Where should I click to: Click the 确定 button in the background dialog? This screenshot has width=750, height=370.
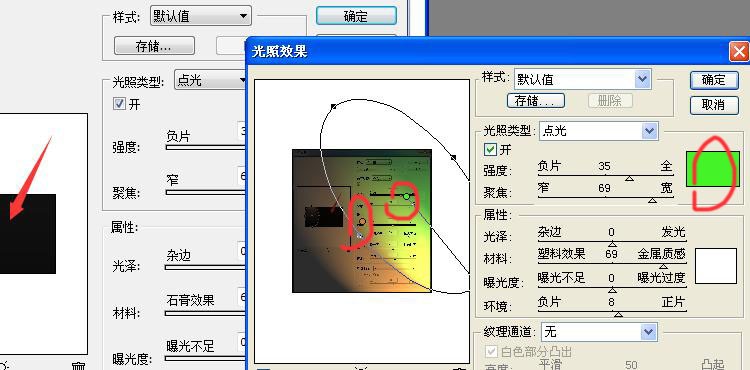(x=356, y=16)
